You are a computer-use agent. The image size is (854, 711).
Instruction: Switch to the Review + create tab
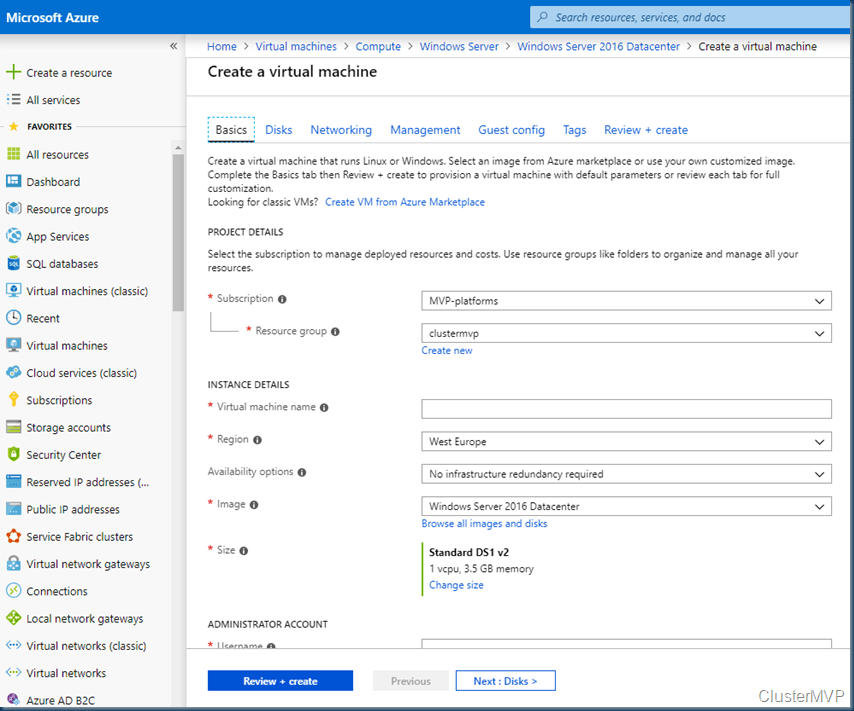point(645,130)
